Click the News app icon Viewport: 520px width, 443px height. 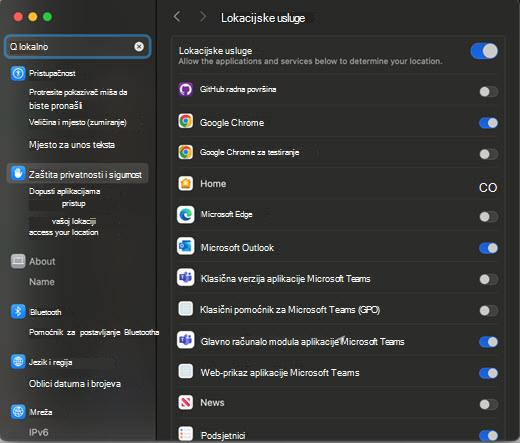pyautogui.click(x=185, y=402)
